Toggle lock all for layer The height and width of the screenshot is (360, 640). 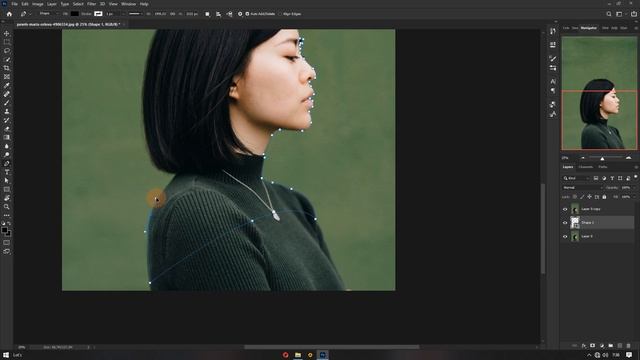coord(604,197)
